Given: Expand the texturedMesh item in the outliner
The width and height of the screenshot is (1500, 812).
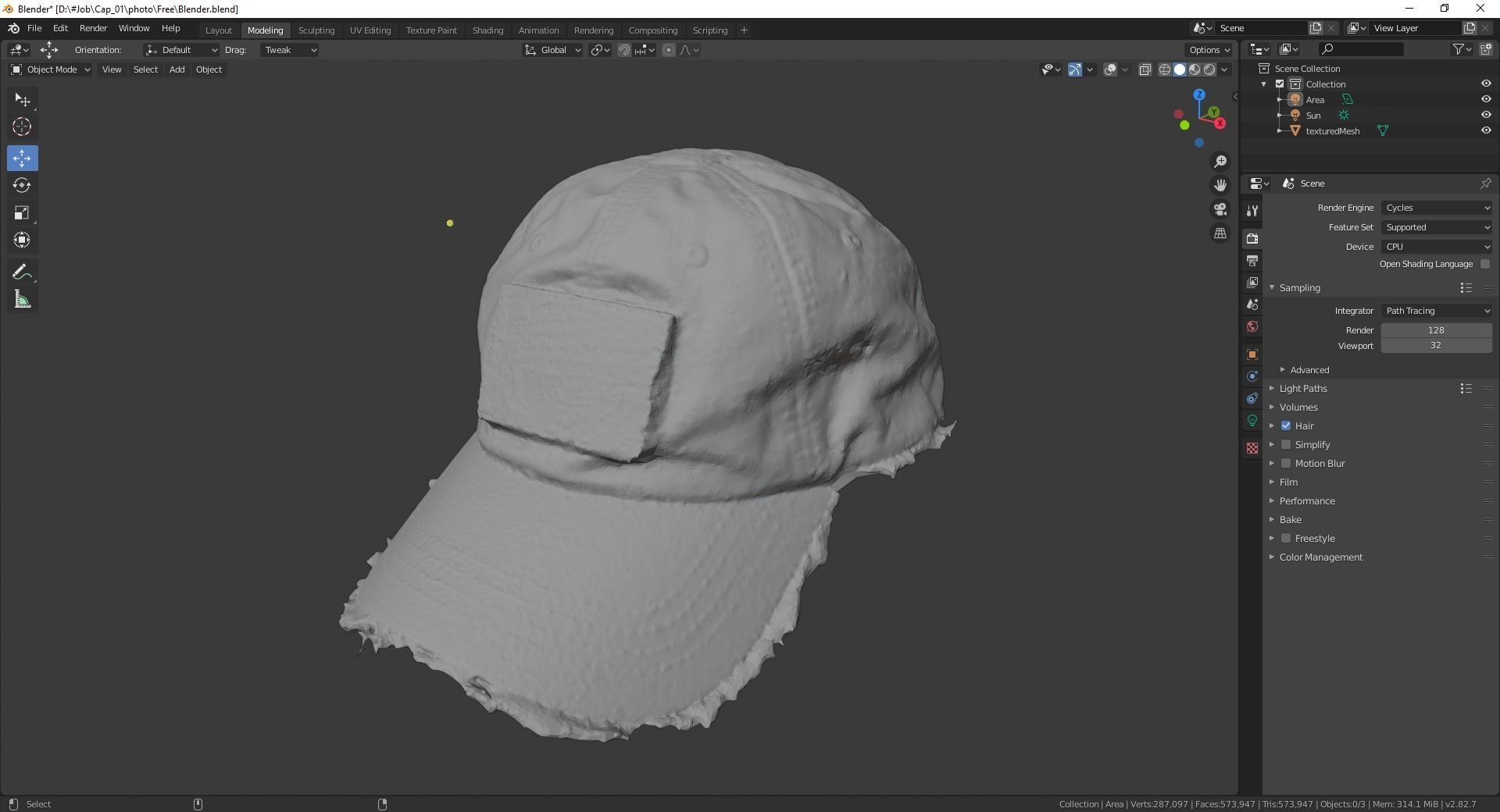Looking at the screenshot, I should pos(1279,130).
